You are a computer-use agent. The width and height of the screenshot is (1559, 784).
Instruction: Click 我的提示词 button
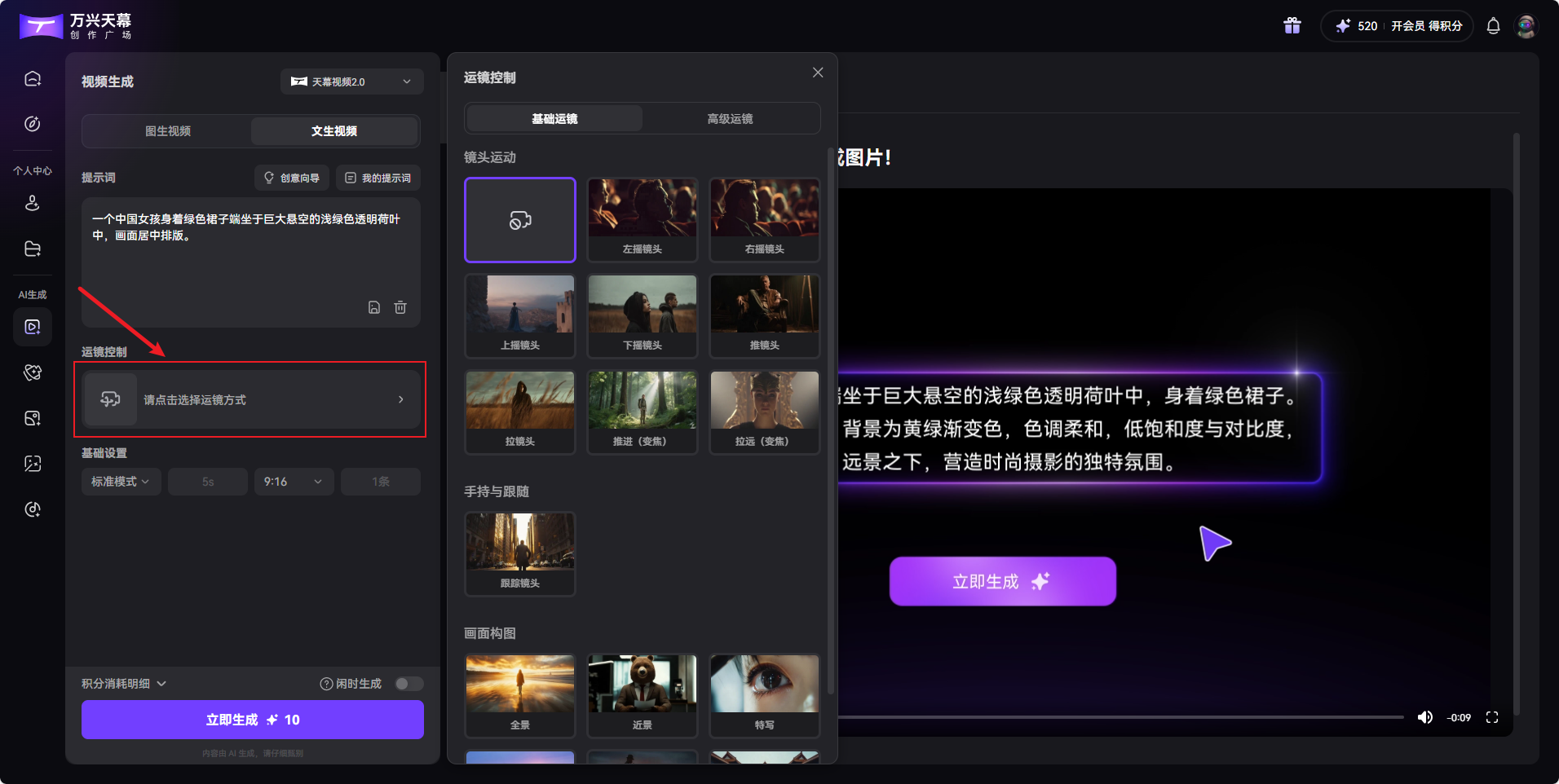point(378,178)
